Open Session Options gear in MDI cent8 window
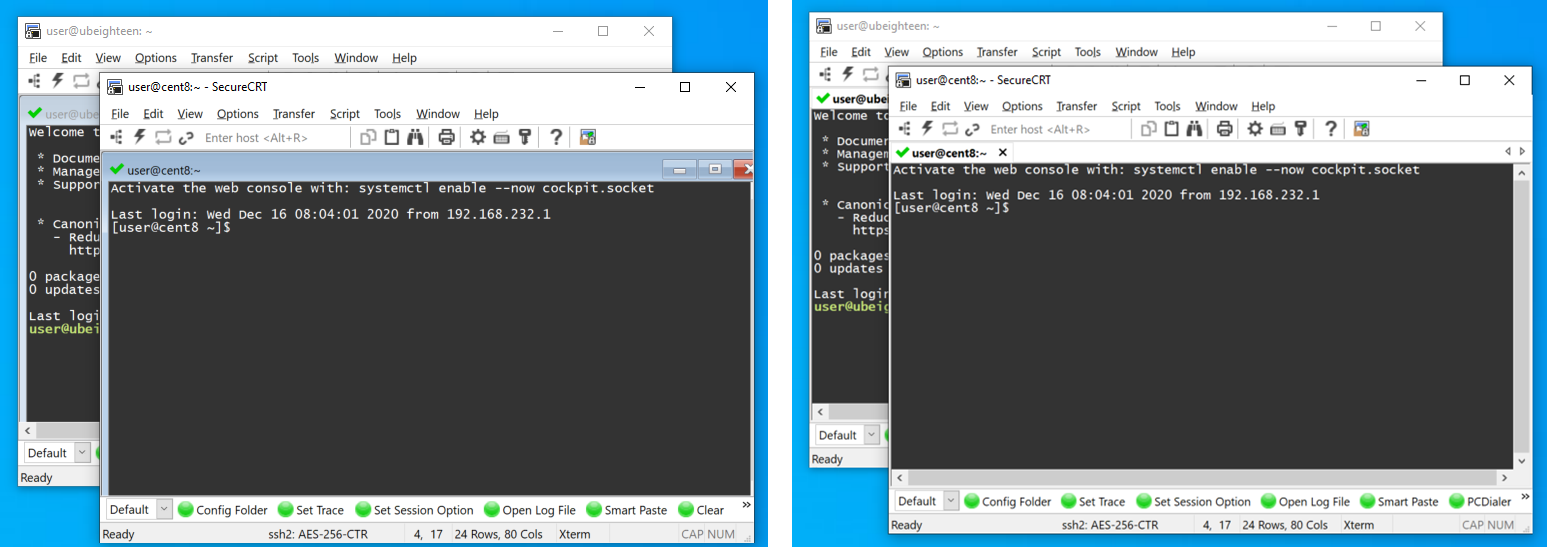 tap(478, 138)
